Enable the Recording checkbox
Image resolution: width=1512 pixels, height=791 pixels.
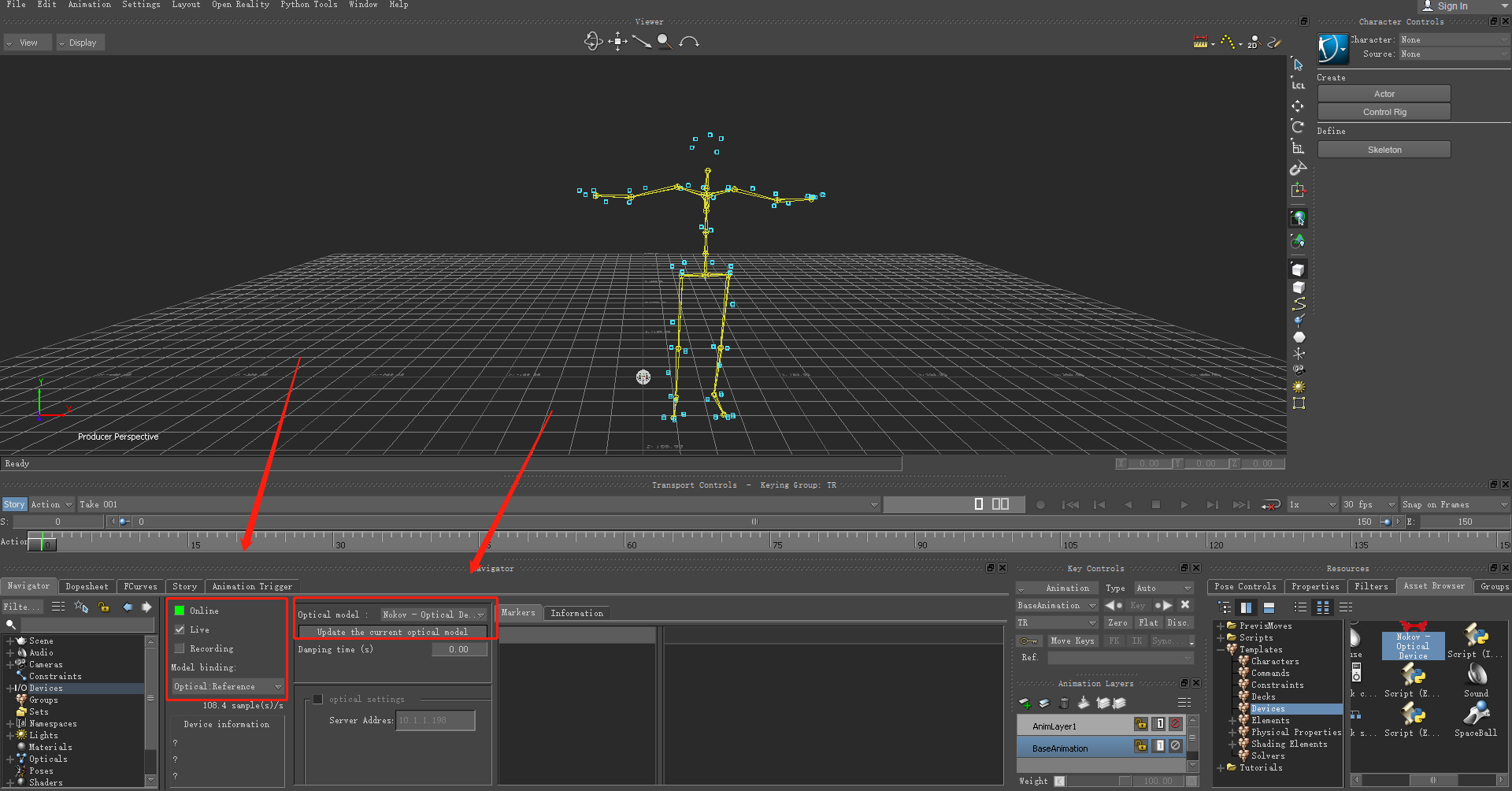tap(180, 648)
